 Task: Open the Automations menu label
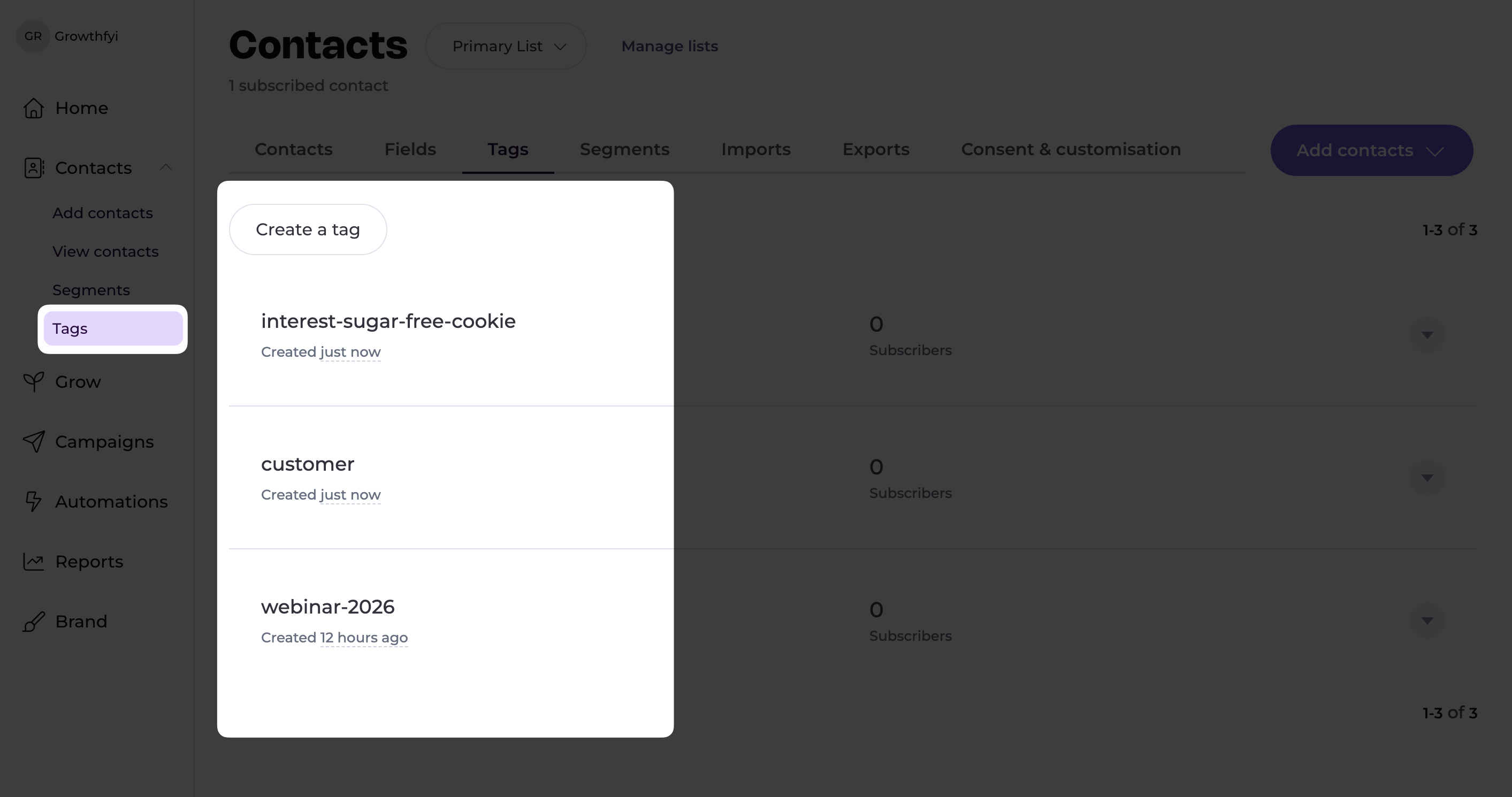tap(111, 502)
